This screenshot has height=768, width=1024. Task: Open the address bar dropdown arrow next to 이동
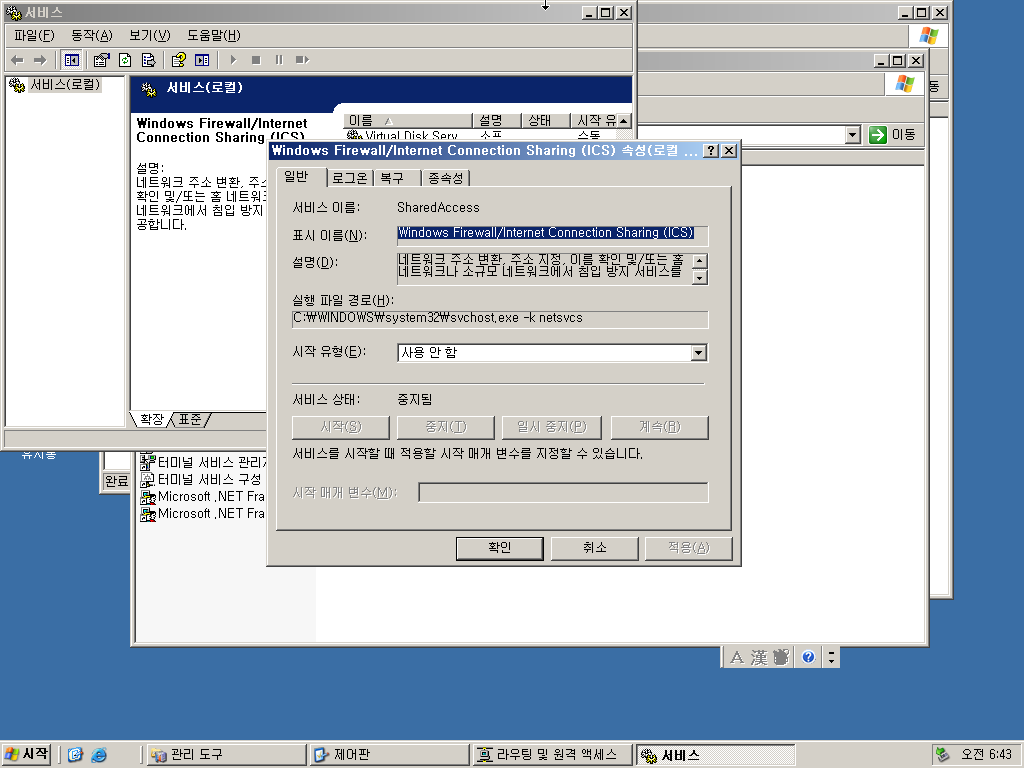tap(852, 135)
